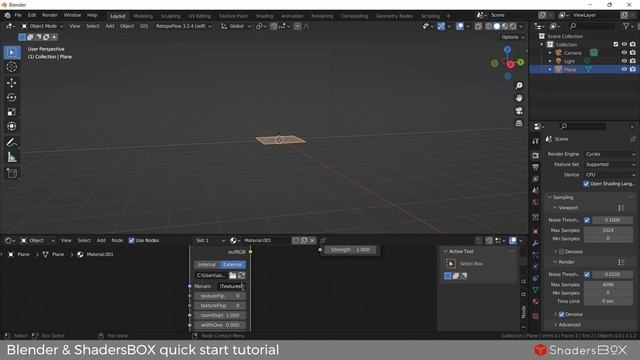Image resolution: width=640 pixels, height=360 pixels.
Task: Open Device CPU dropdown
Action: pyautogui.click(x=610, y=175)
